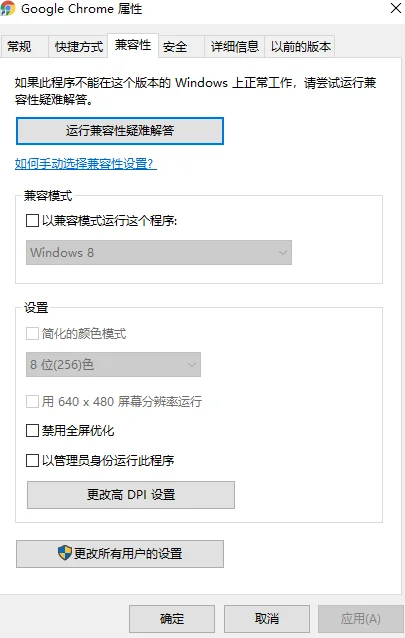Viewport: 405px width, 638px height.
Task: Expand the 8 位(256)色 color dropdown
Action: coord(113,365)
